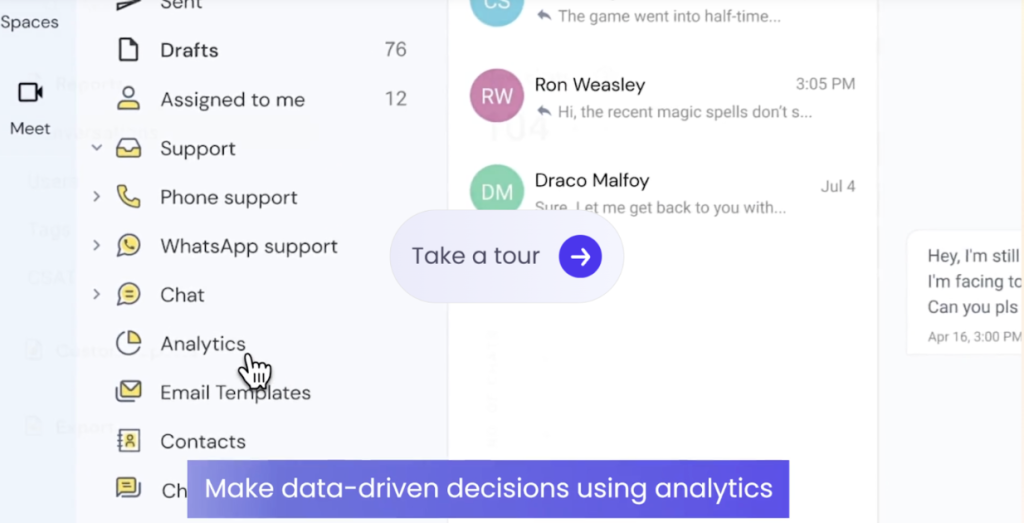Expand the WhatsApp support chevron

(x=97, y=246)
